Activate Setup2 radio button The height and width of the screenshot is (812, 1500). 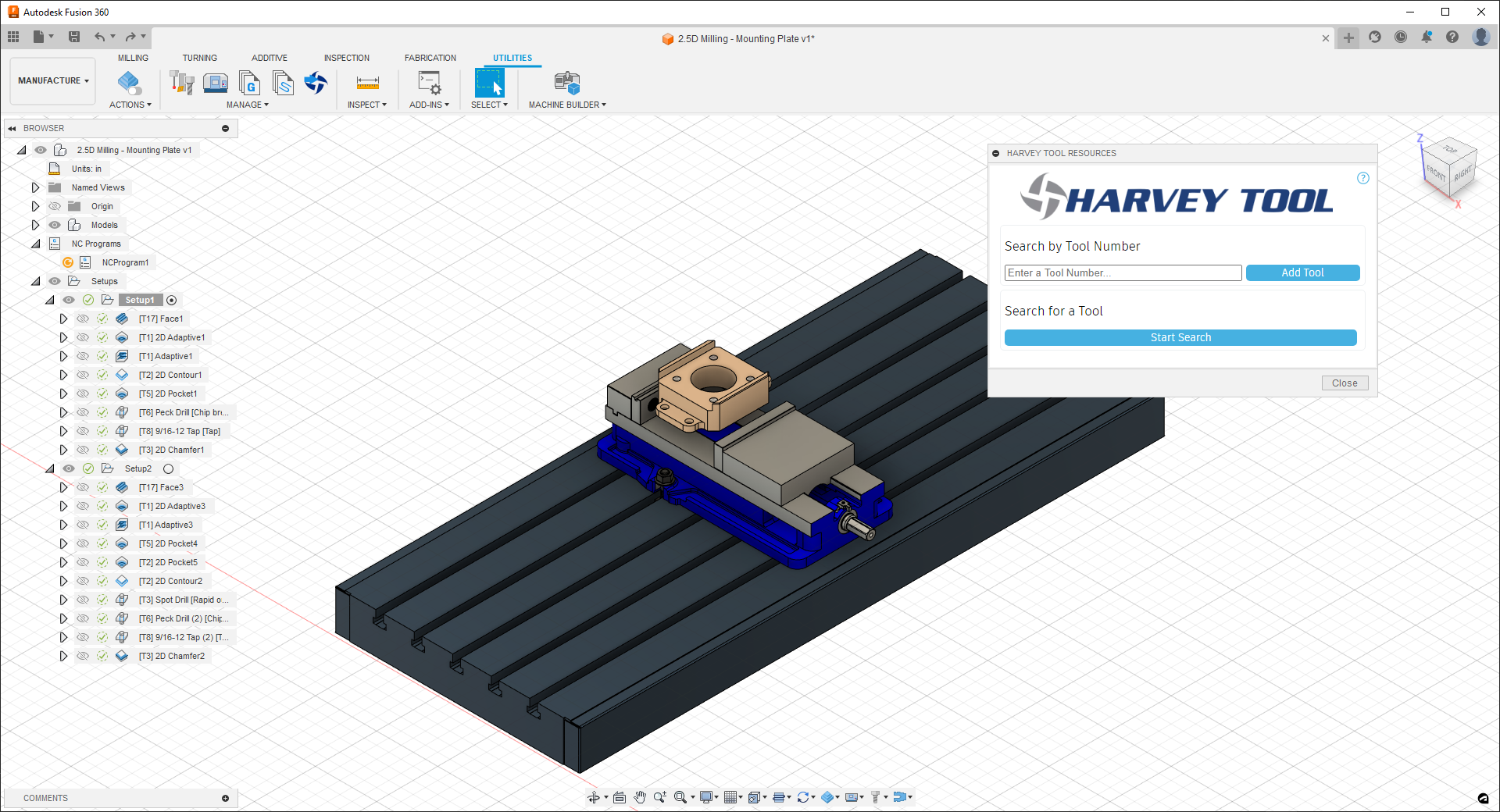point(168,468)
